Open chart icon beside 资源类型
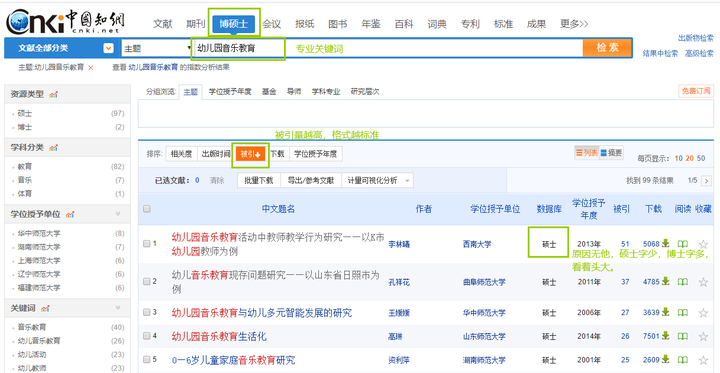Image resolution: width=720 pixels, height=373 pixels. tap(53, 95)
